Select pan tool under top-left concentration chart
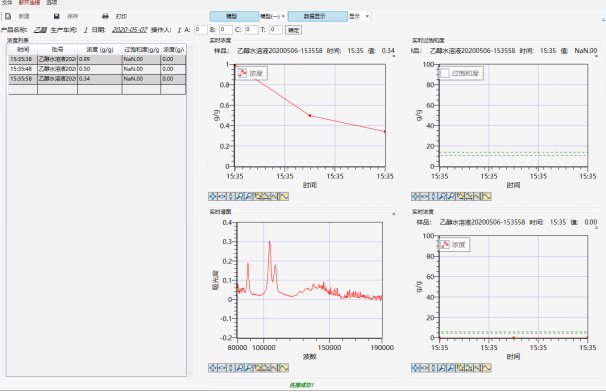 click(213, 196)
